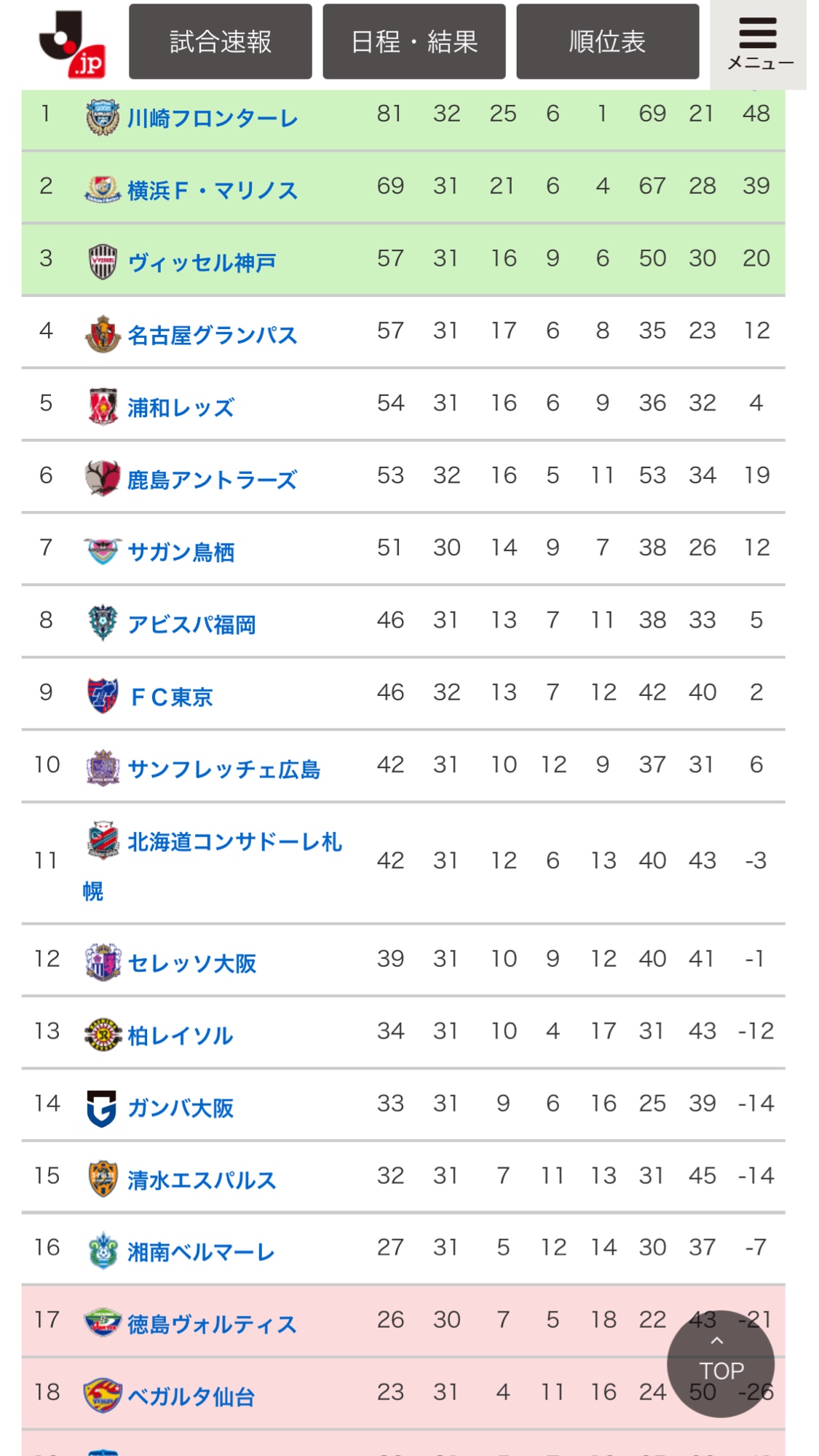
Task: Click the Urawa Reds club crest
Action: [x=103, y=406]
